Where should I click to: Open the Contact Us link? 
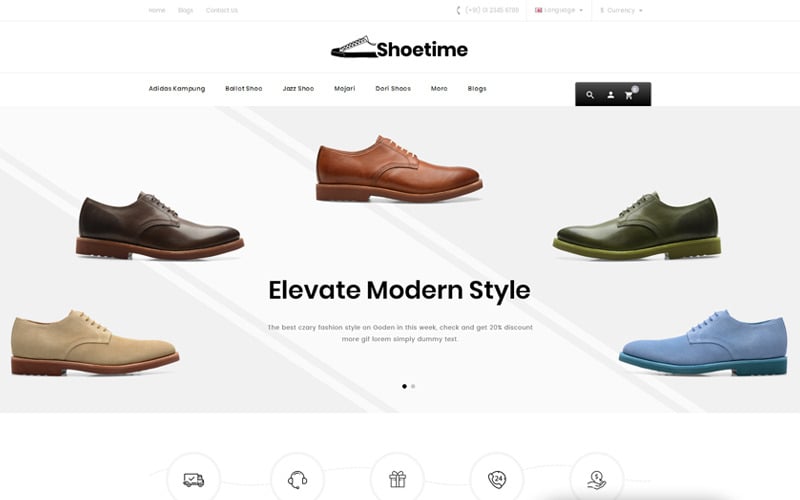point(221,10)
